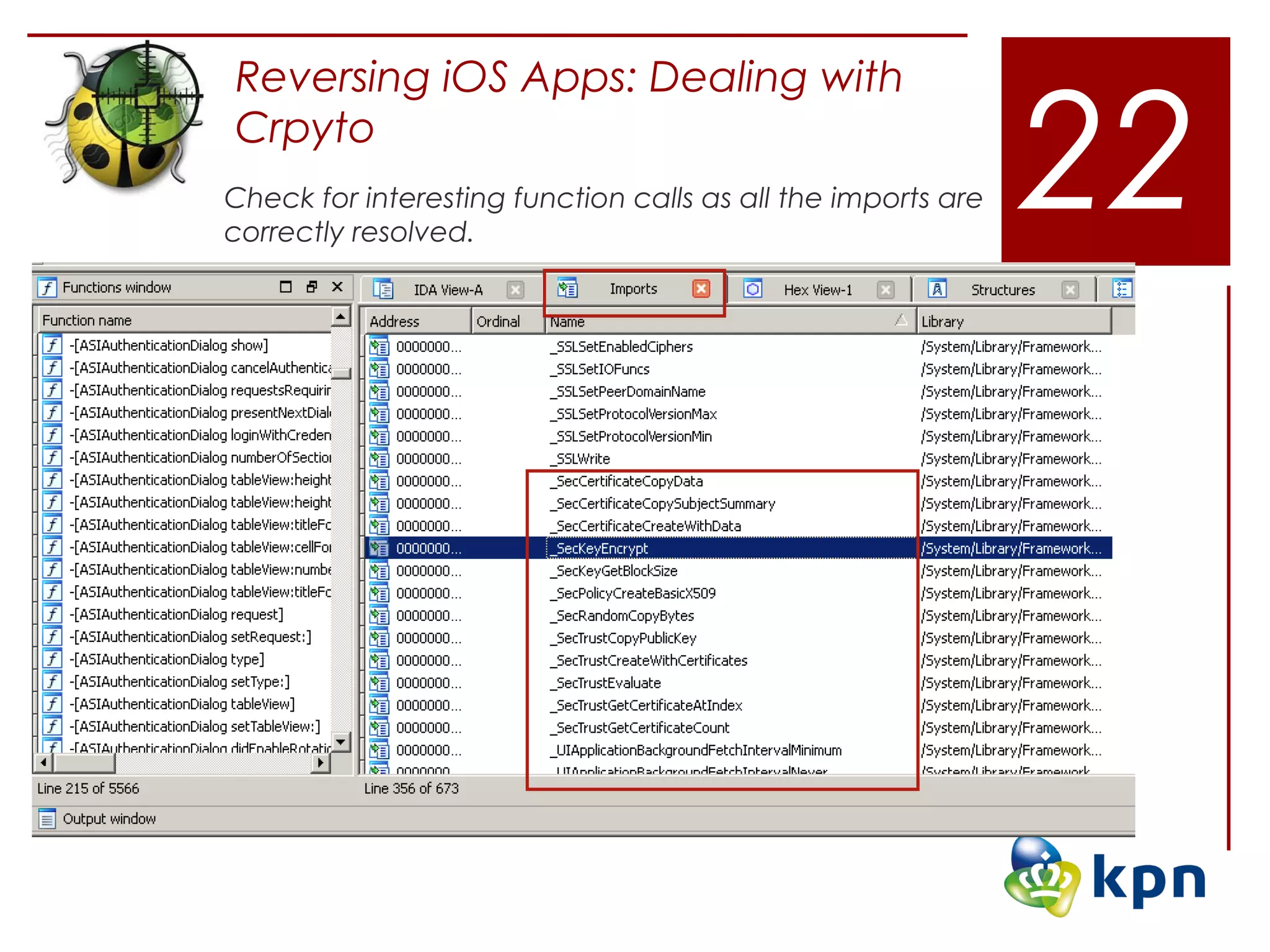Viewport: 1270px width, 952px height.
Task: Switch to the IDA View-A tab
Action: pos(448,290)
